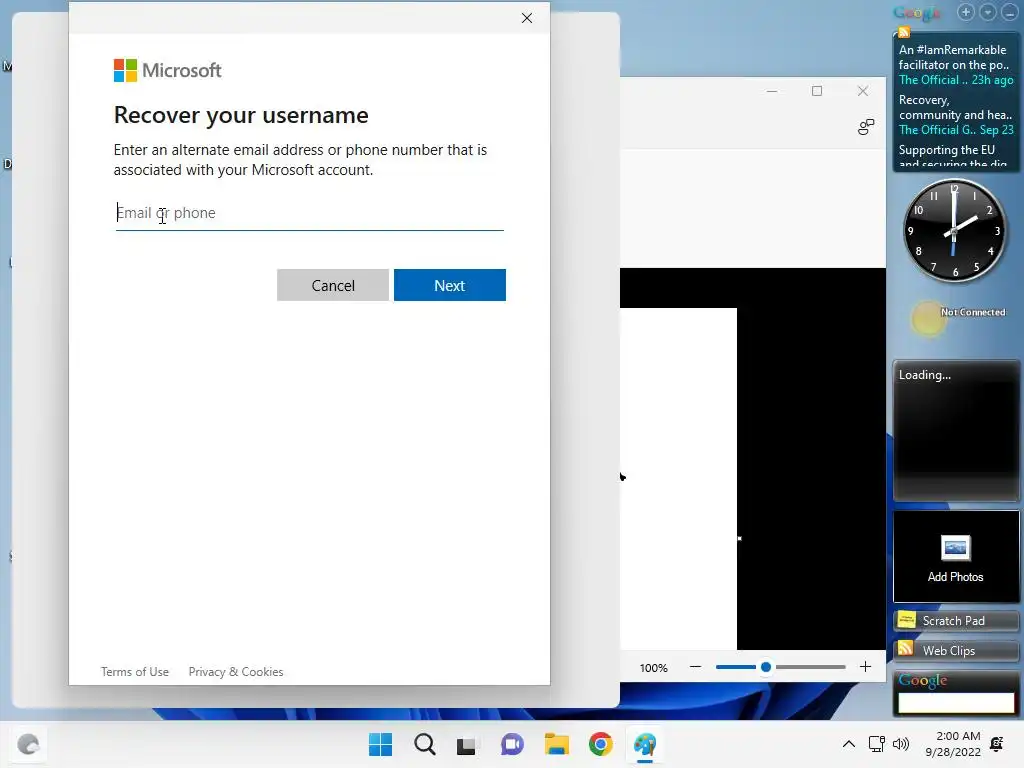Maximize the background Paint window
Image resolution: width=1024 pixels, height=768 pixels.
(x=817, y=91)
